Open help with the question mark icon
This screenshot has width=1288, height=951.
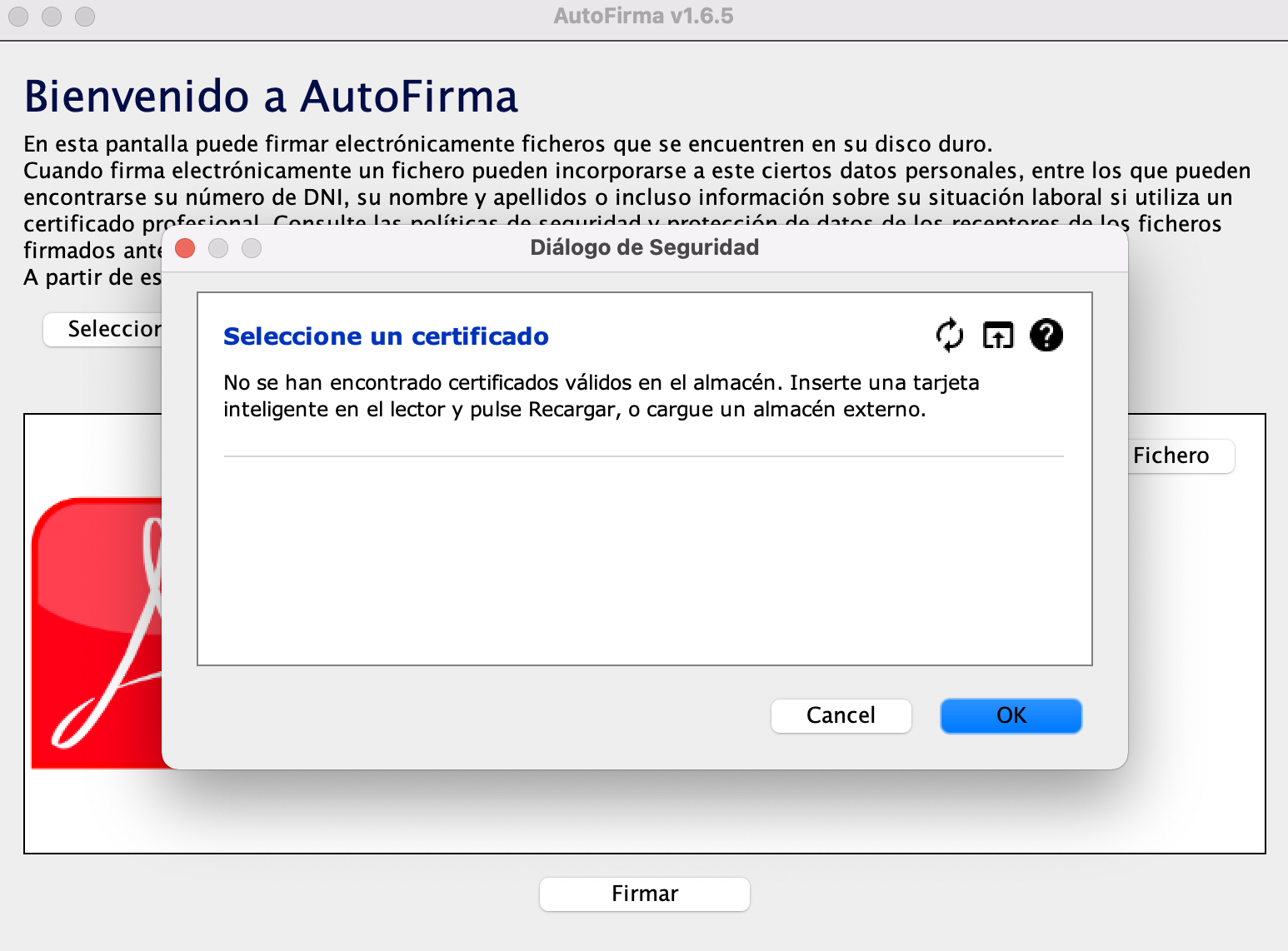[x=1046, y=335]
